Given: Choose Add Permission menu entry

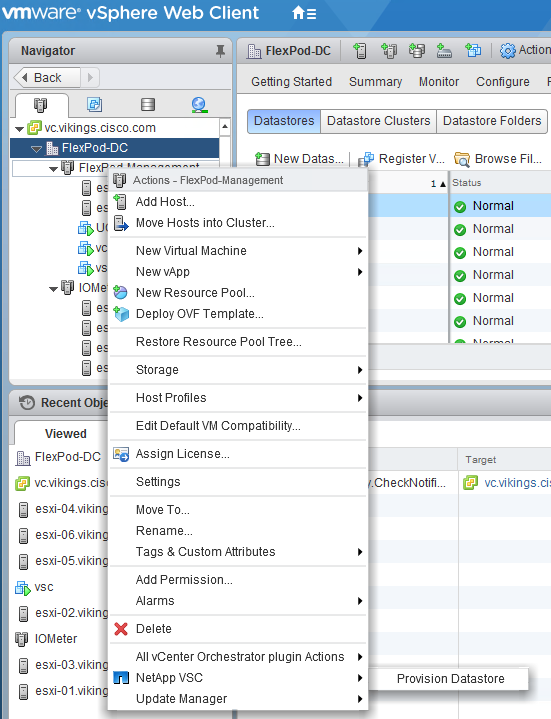Looking at the screenshot, I should pyautogui.click(x=238, y=580).
